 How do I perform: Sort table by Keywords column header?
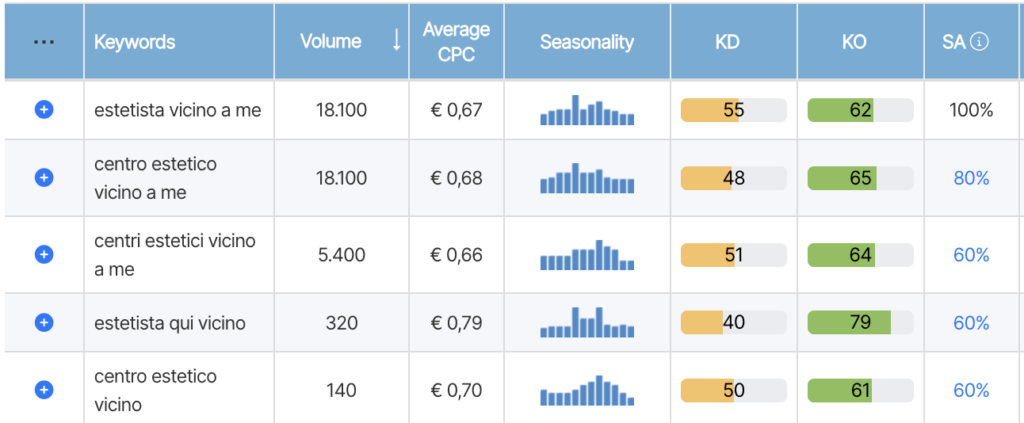(x=134, y=42)
